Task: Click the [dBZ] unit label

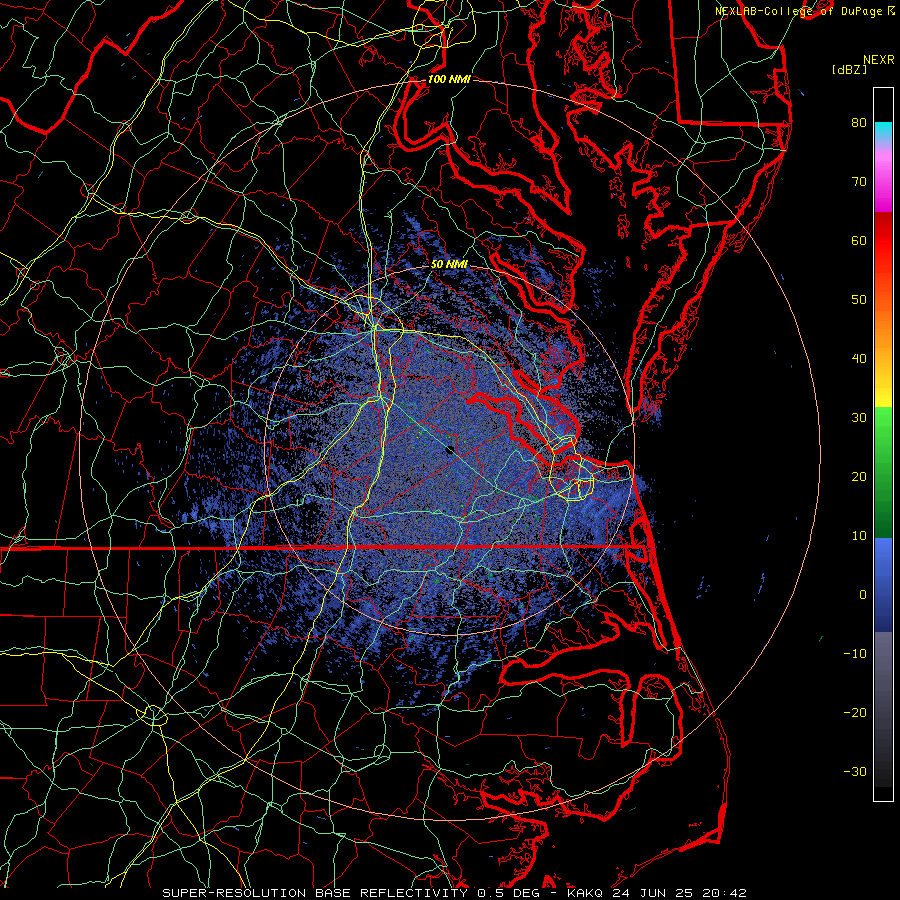Action: pyautogui.click(x=849, y=70)
